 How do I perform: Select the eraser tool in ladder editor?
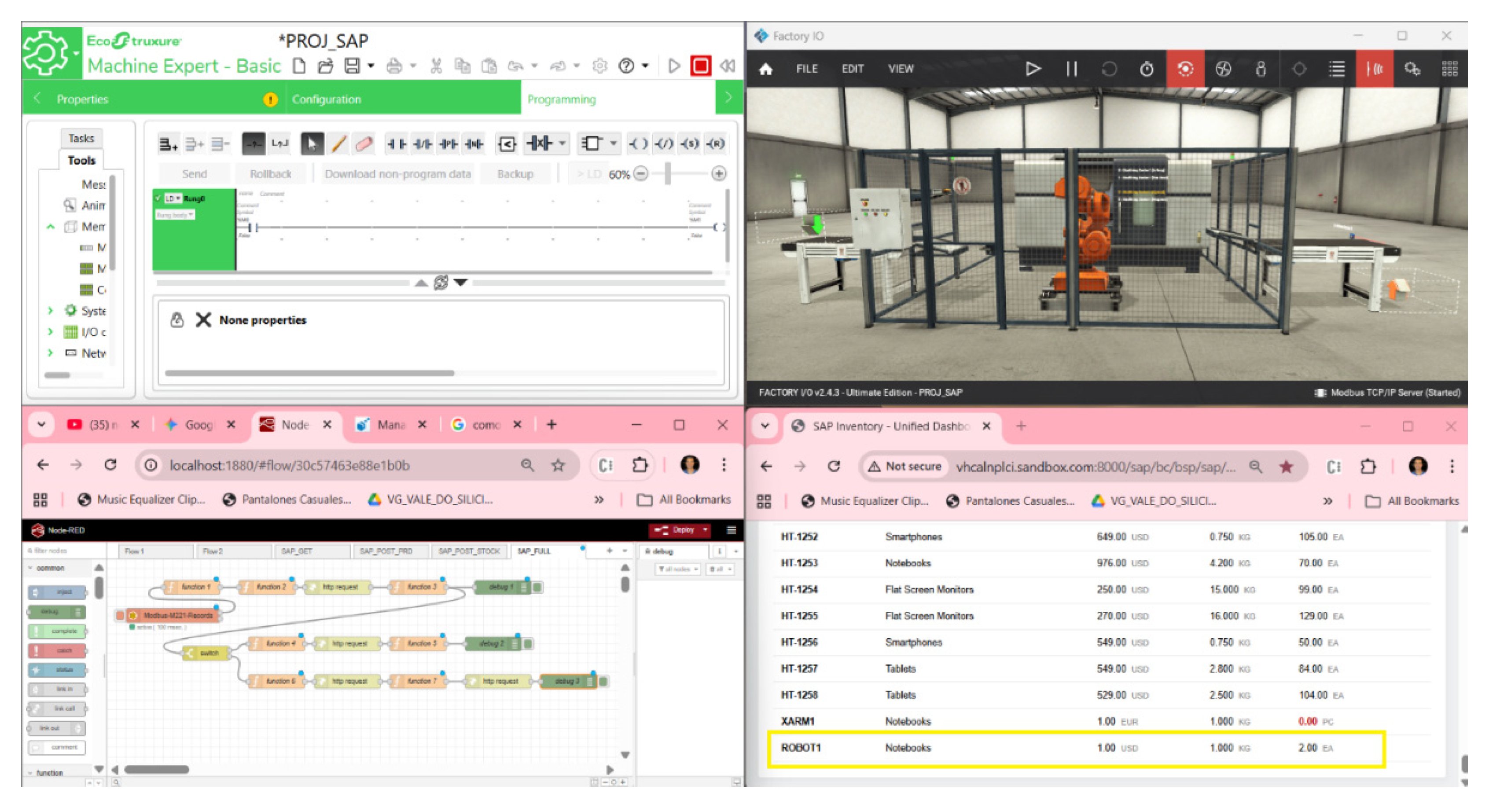(x=364, y=143)
